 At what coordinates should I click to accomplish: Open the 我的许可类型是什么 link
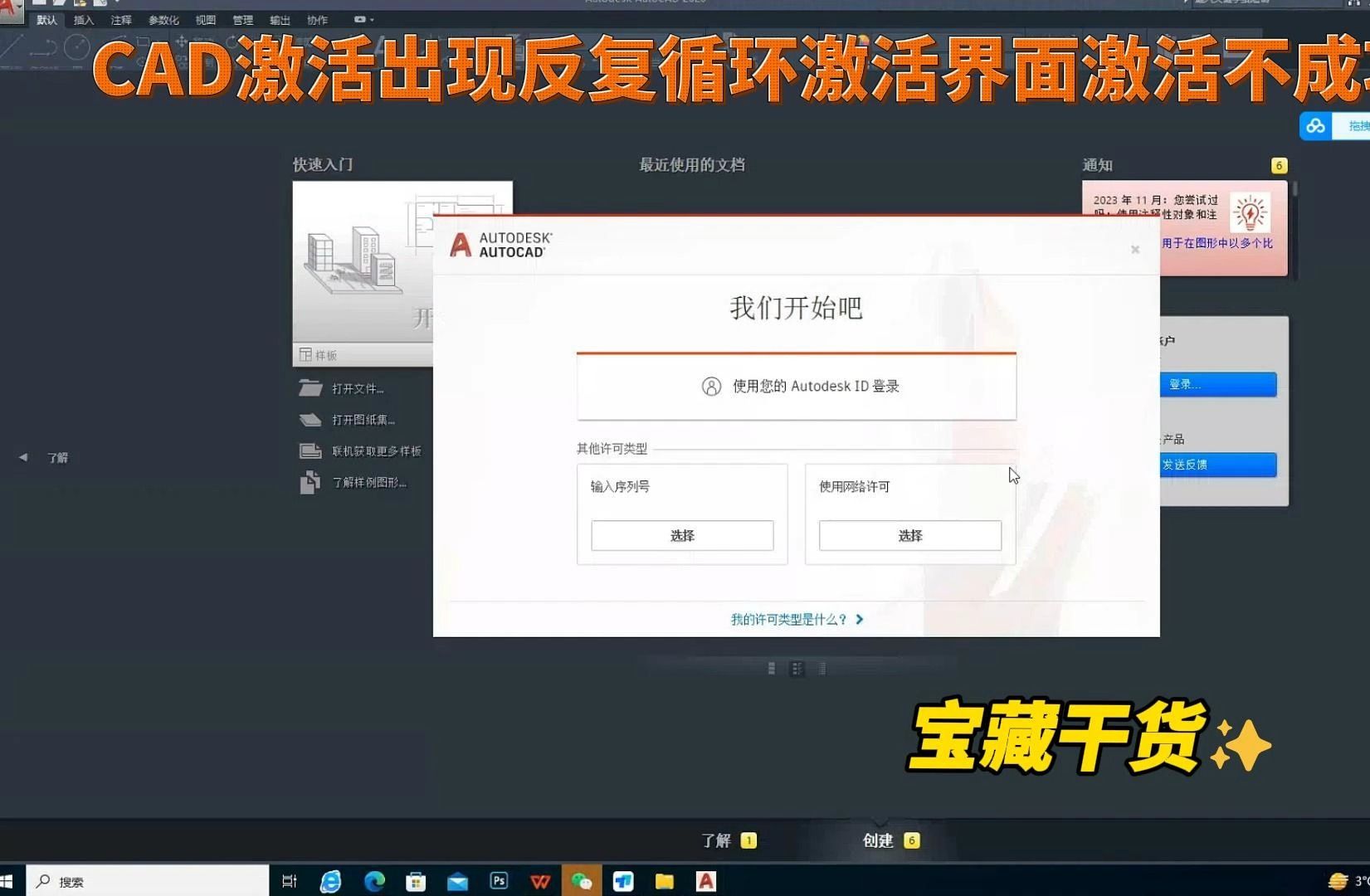pyautogui.click(x=786, y=619)
